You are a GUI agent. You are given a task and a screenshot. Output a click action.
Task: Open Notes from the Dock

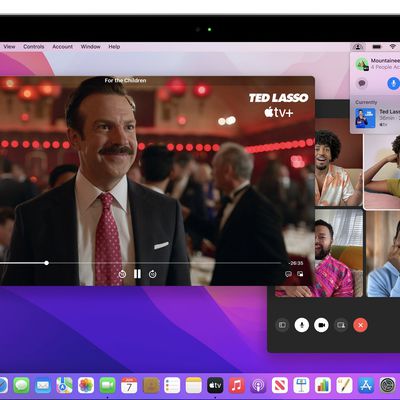(194, 386)
